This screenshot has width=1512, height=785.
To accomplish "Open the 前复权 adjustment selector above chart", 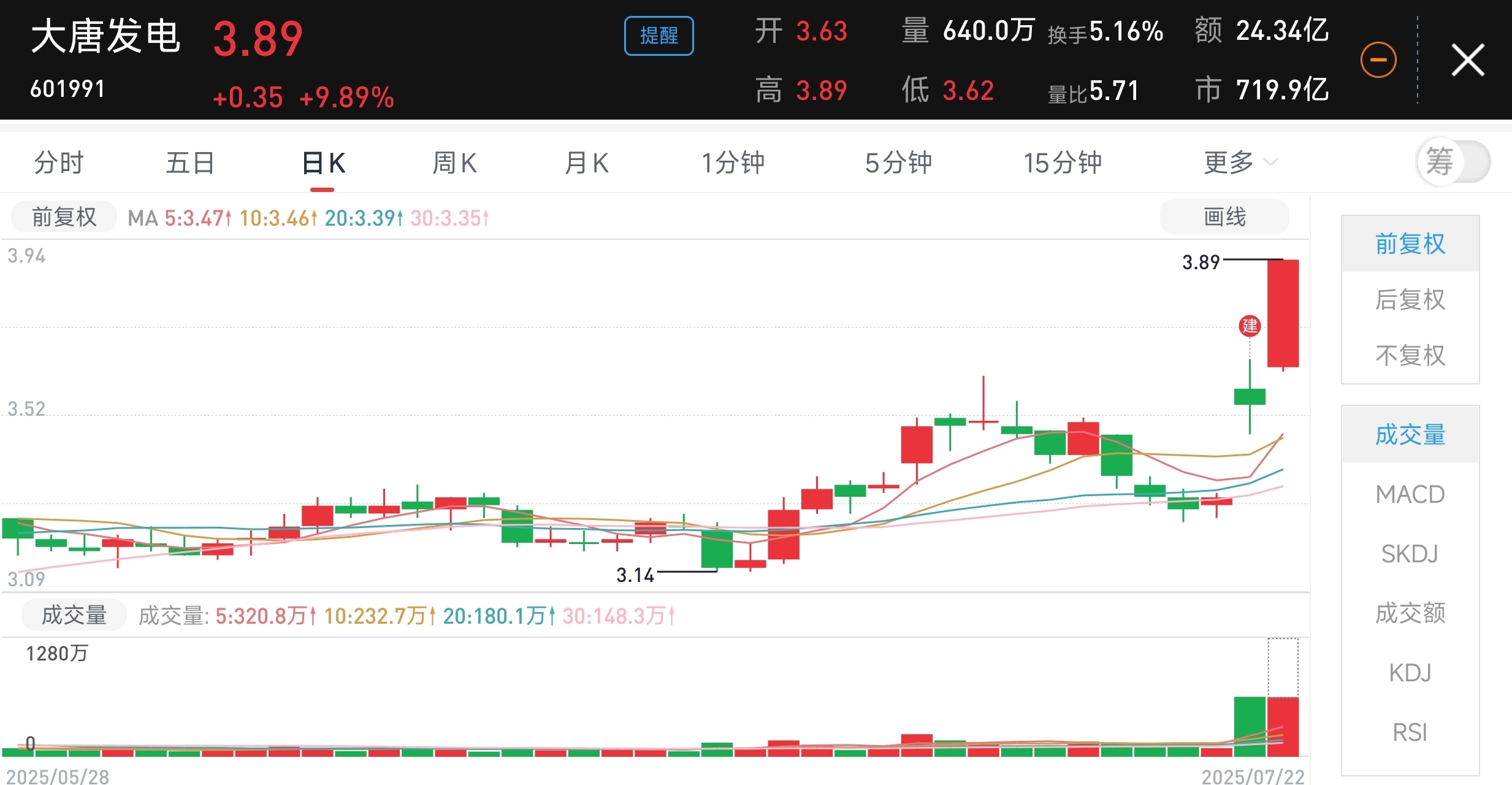I will click(x=64, y=217).
